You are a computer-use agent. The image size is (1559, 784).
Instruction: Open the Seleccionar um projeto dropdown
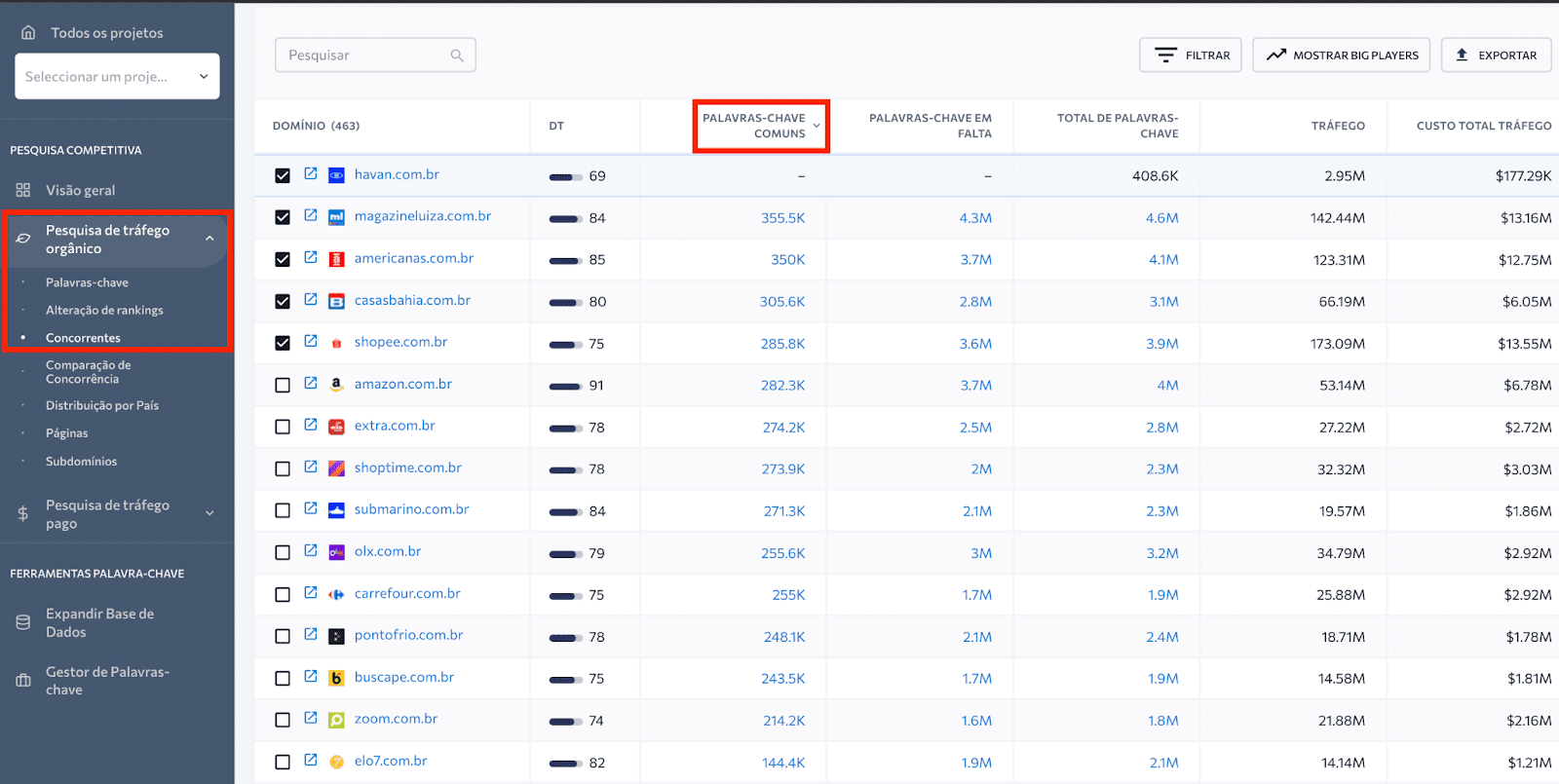(x=117, y=76)
